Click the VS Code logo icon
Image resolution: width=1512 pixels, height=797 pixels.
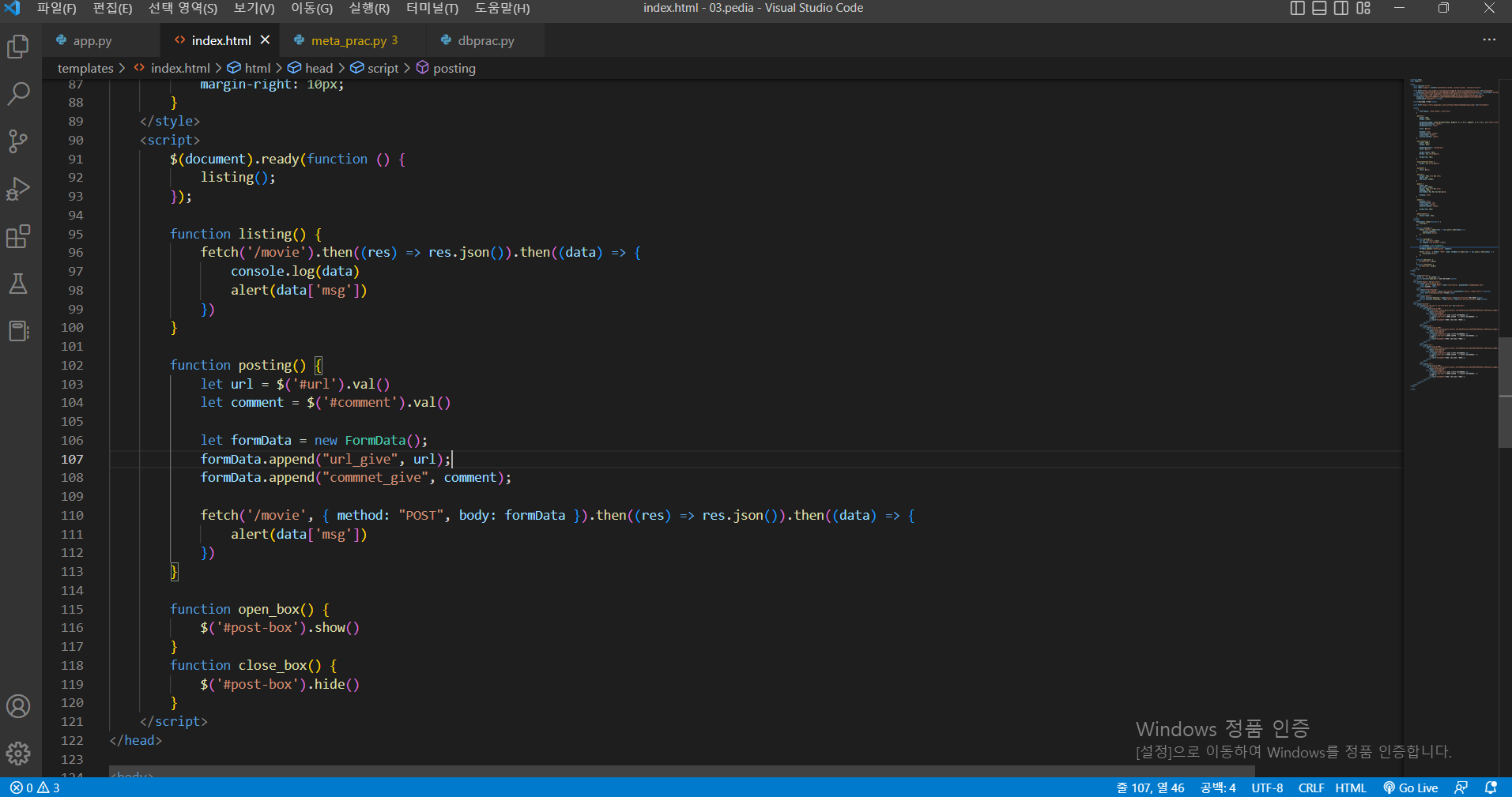click(13, 9)
